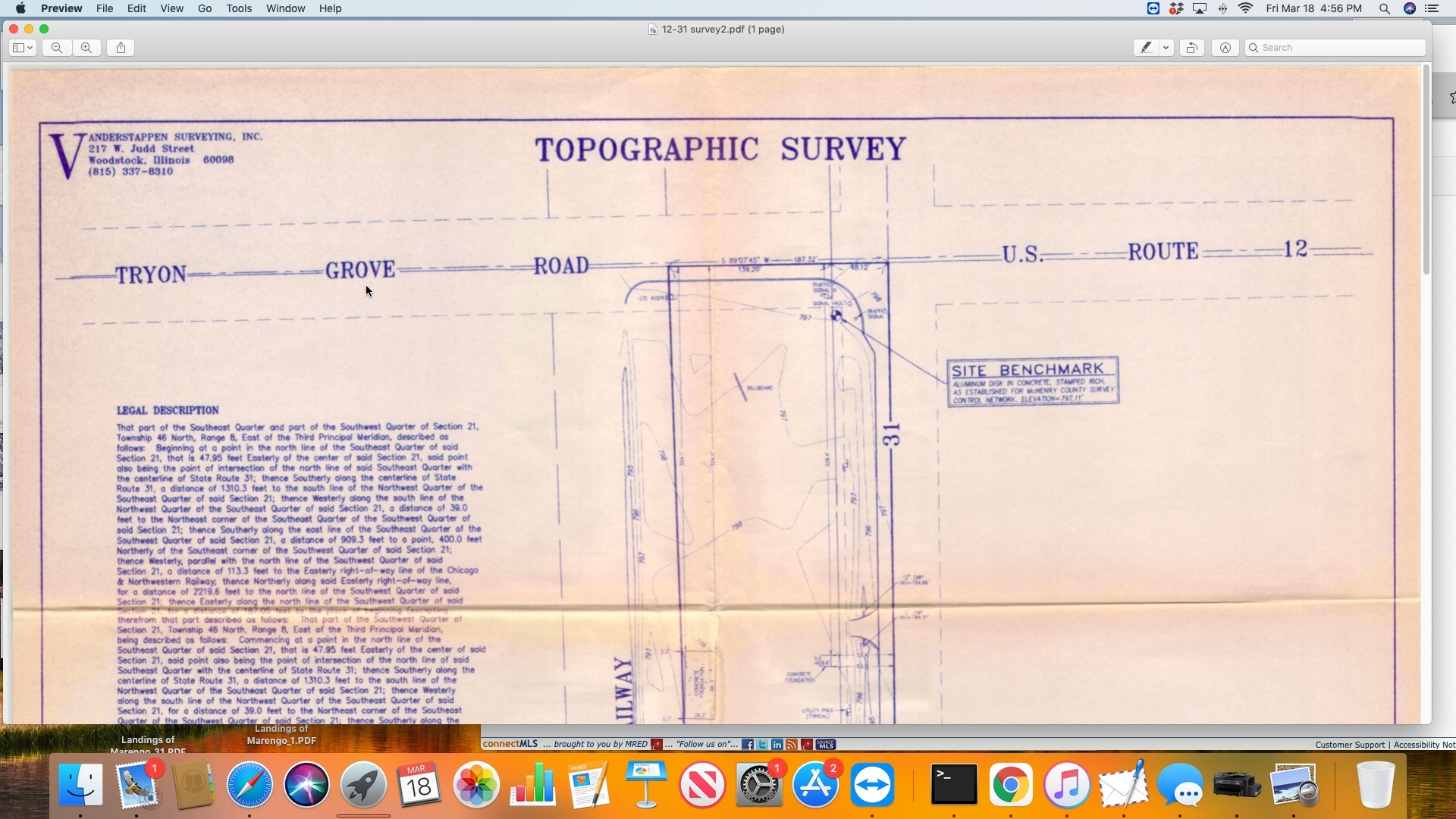Click the Rotate page button
Image resolution: width=1456 pixels, height=819 pixels.
[1191, 48]
